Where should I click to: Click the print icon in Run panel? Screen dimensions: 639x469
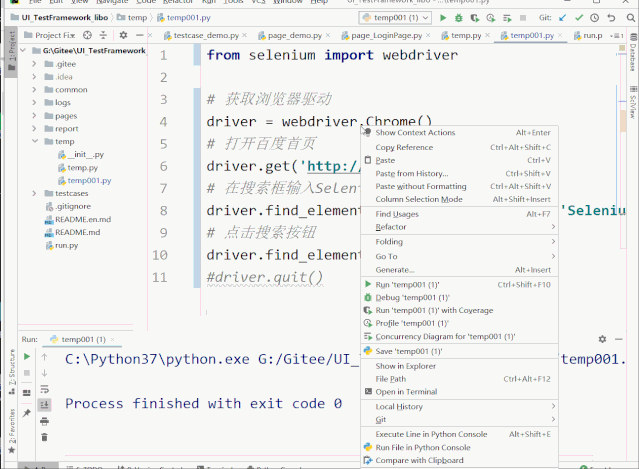pos(44,421)
